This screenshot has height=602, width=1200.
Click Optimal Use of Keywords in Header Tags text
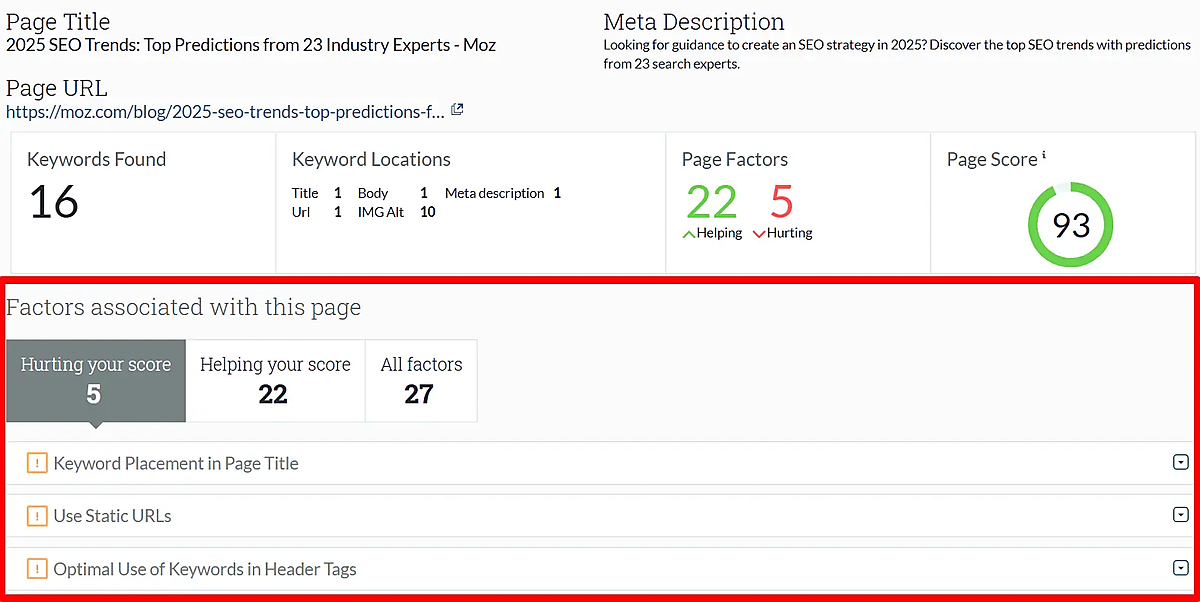205,569
